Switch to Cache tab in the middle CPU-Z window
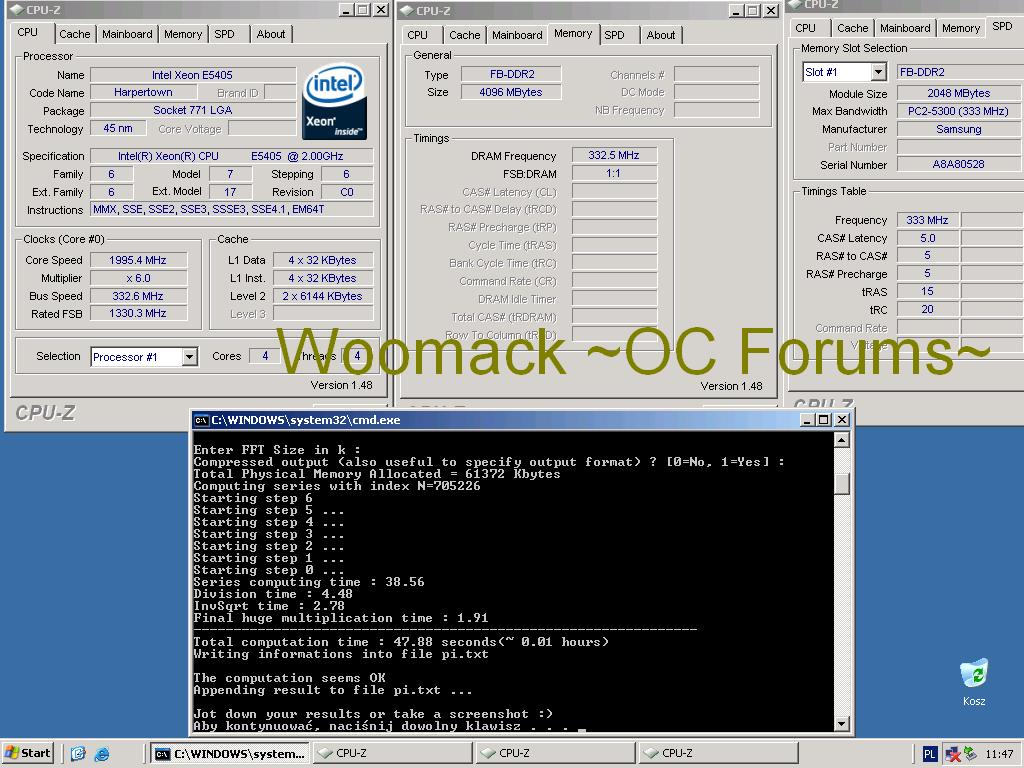1024x768 pixels. pyautogui.click(x=464, y=35)
